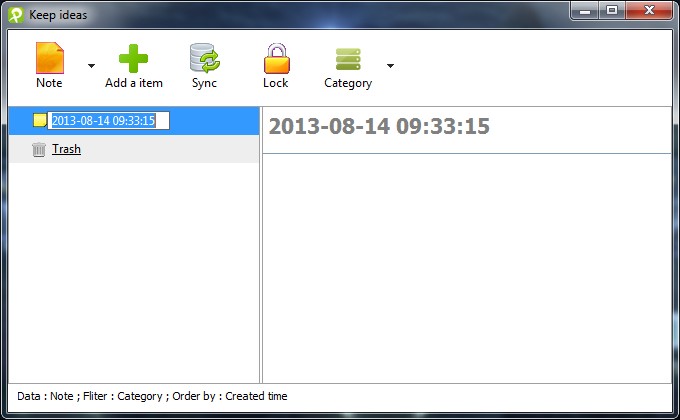Click the Trash bin icon

tap(39, 149)
